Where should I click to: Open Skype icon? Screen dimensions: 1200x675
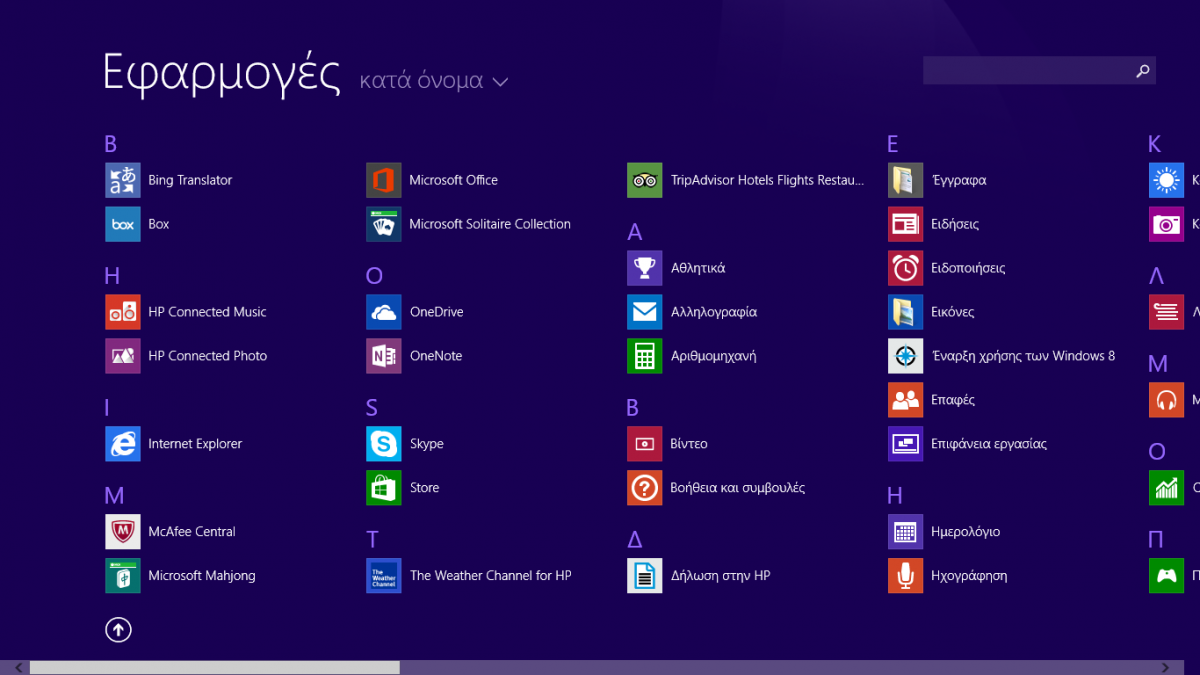384,444
